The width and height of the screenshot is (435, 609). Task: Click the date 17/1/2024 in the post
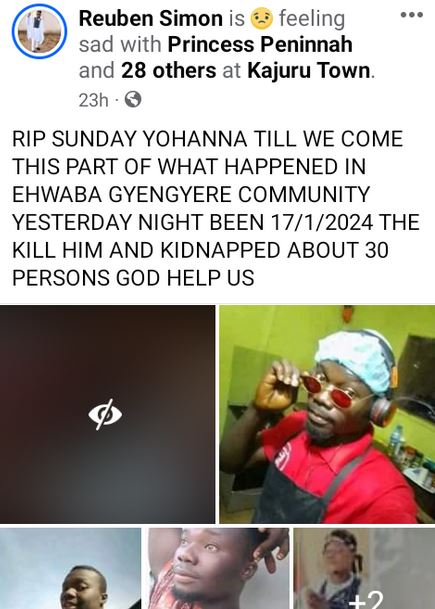coord(321,222)
